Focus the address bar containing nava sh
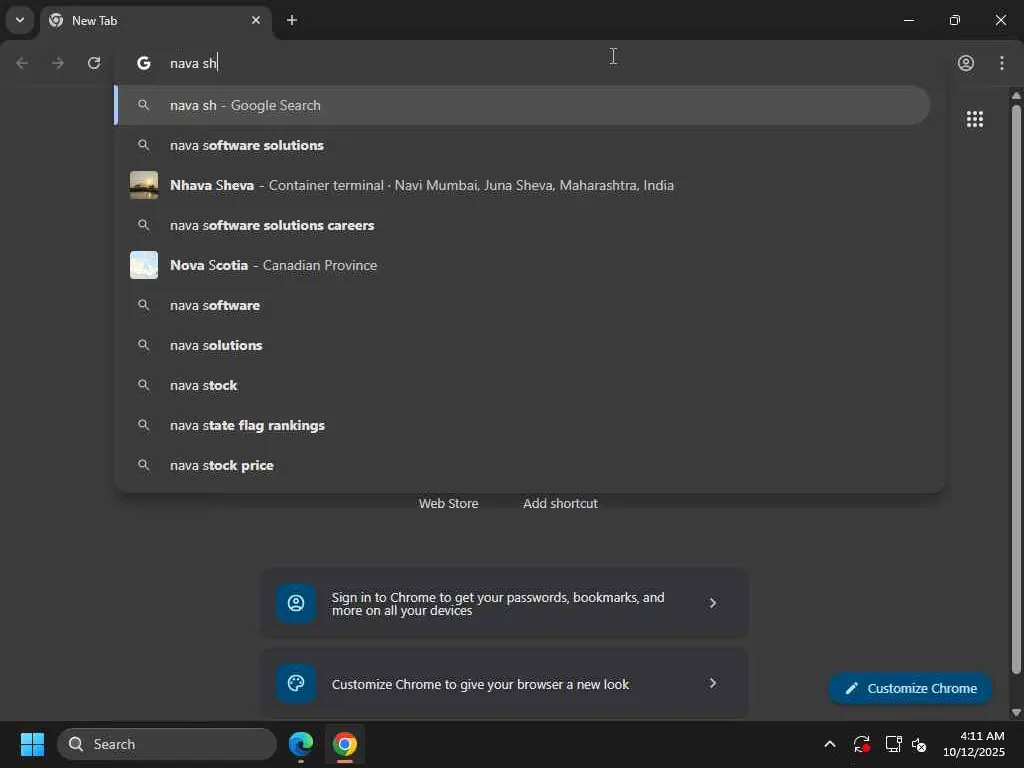Image resolution: width=1024 pixels, height=768 pixels. pos(529,63)
